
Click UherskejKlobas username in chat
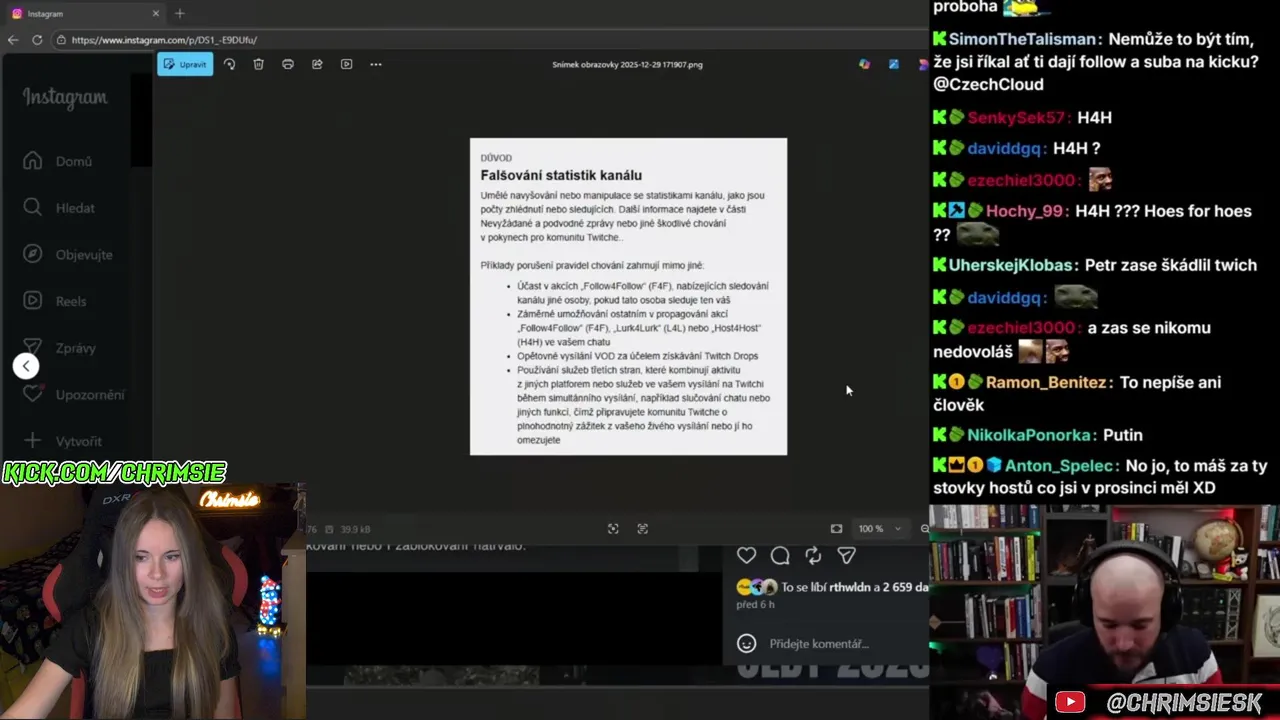click(1012, 265)
